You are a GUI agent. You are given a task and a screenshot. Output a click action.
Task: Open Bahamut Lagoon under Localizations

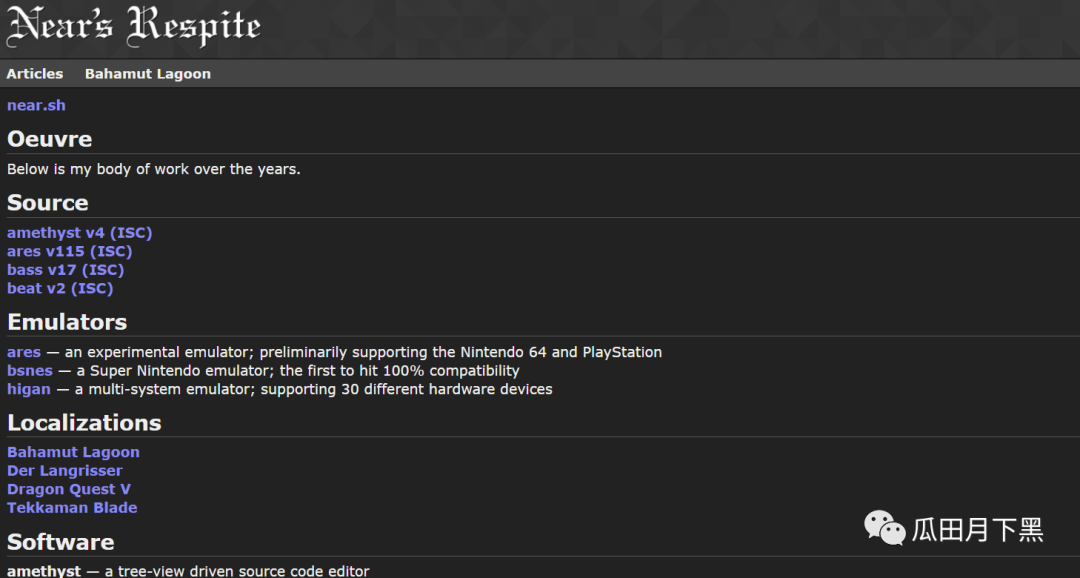point(73,452)
